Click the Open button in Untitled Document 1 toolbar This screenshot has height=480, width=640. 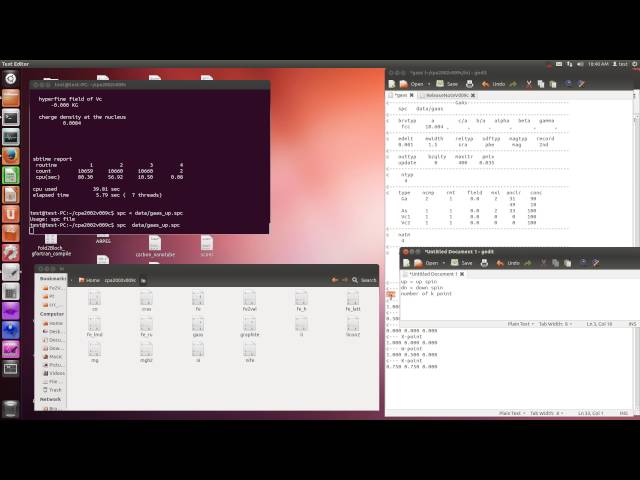coord(428,263)
